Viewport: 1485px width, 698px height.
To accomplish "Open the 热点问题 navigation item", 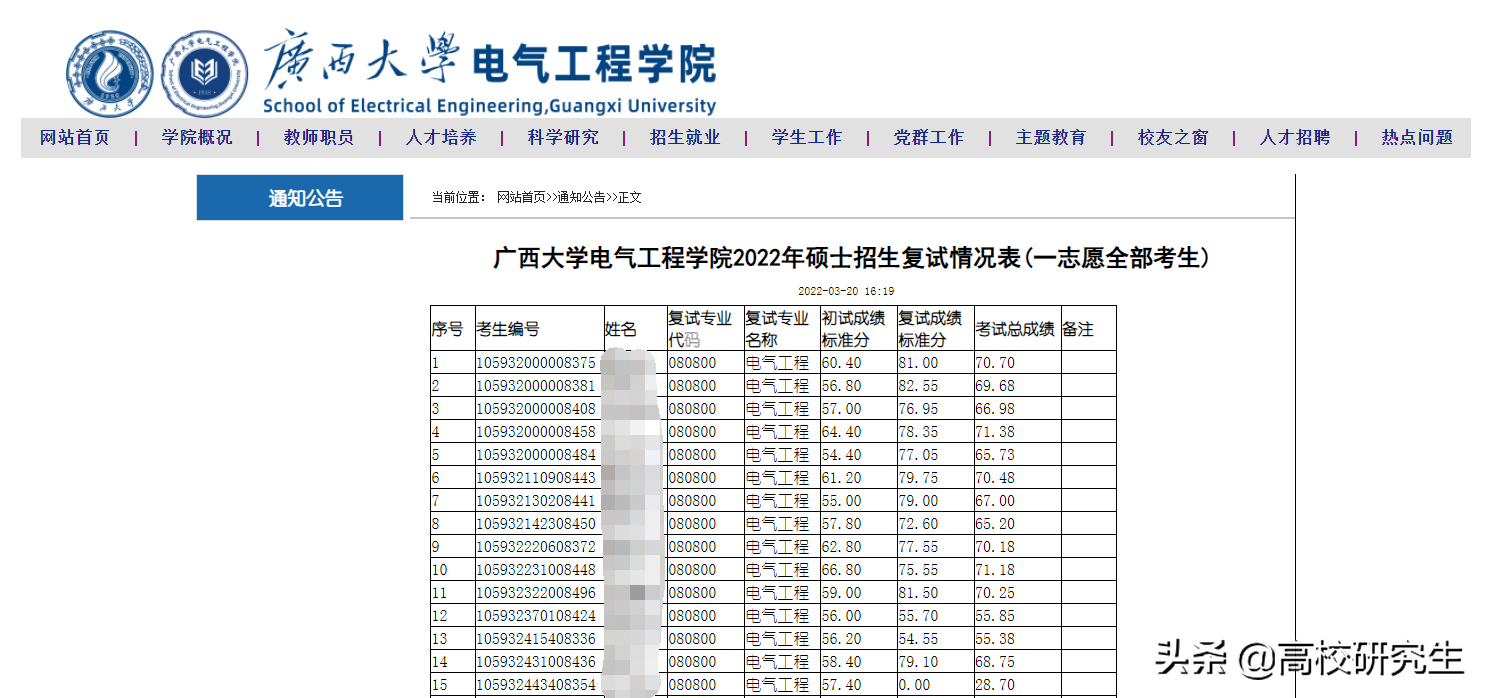I will (x=1414, y=137).
